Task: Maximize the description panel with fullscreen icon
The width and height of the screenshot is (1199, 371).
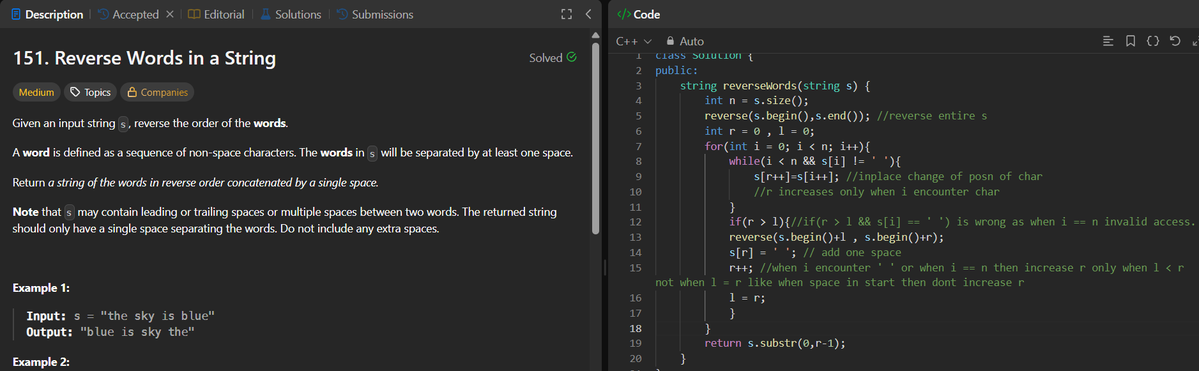Action: (x=567, y=14)
